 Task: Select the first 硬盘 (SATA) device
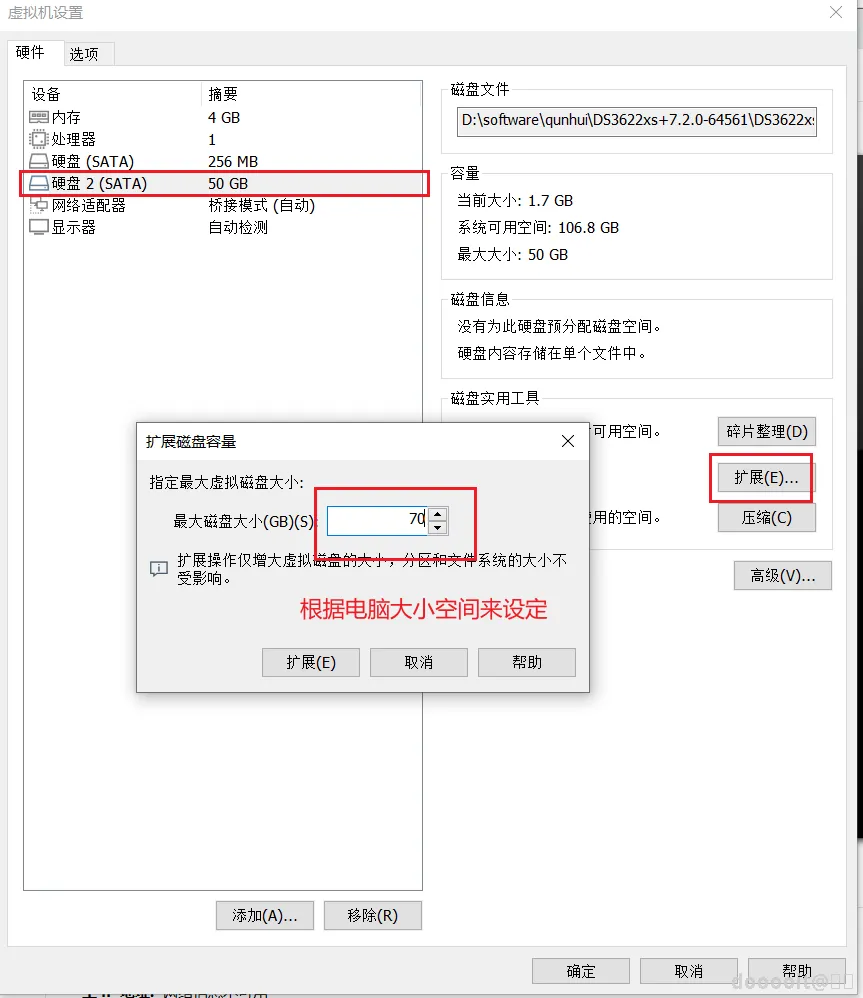(80, 161)
